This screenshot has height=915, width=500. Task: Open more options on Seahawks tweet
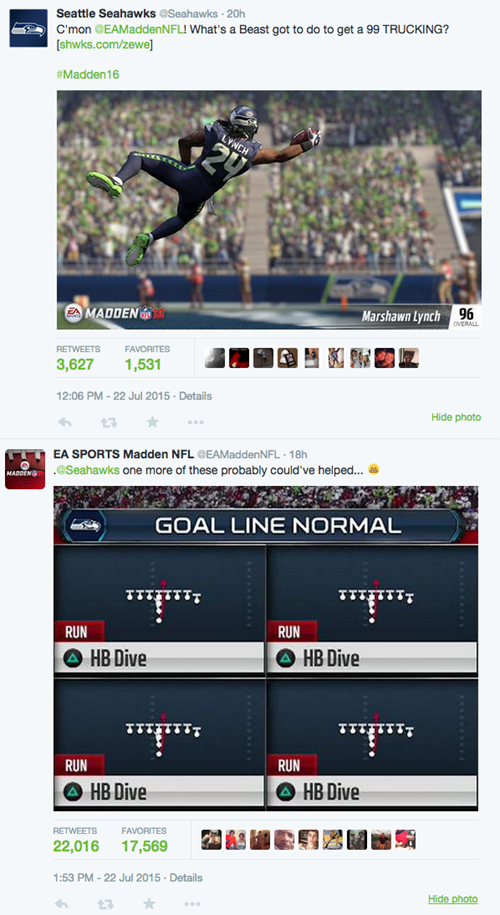(x=195, y=422)
